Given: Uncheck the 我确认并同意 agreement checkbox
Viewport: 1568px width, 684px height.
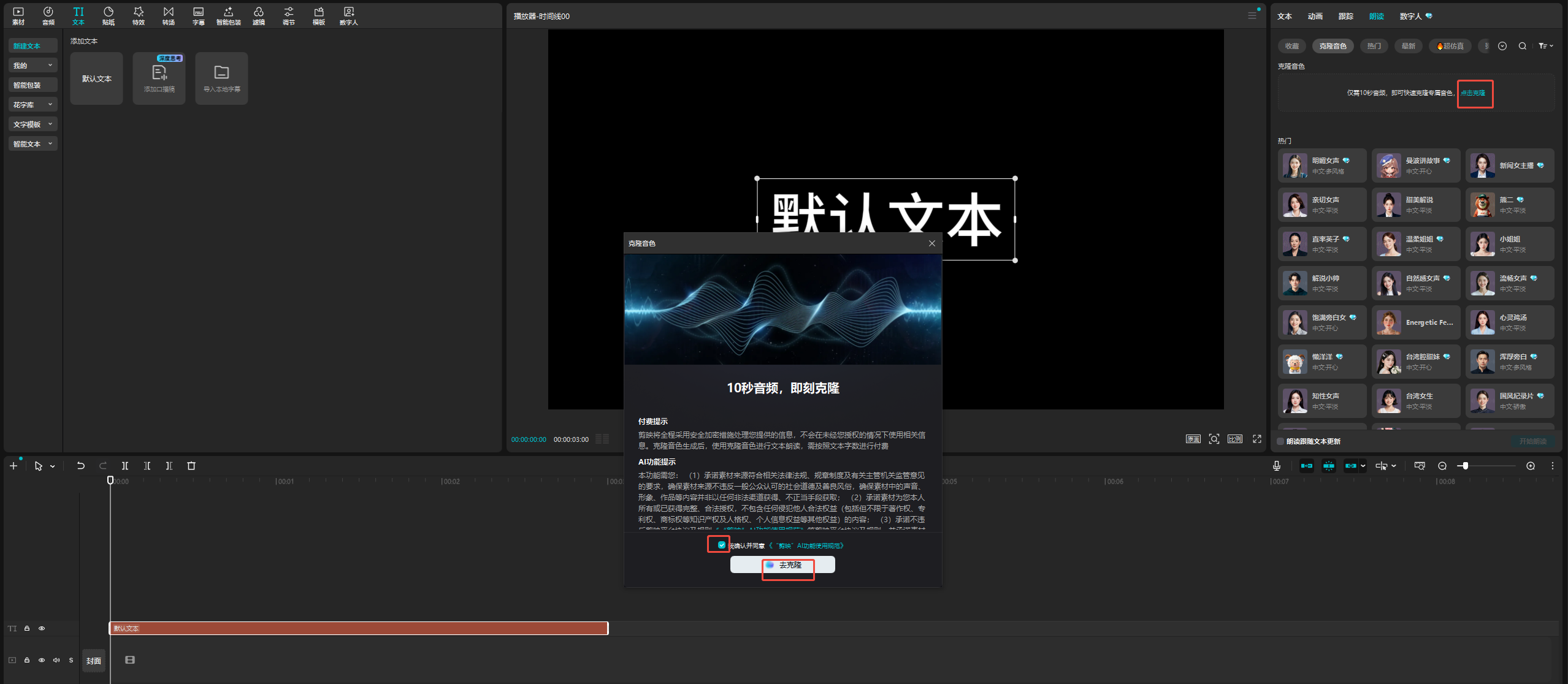Looking at the screenshot, I should point(722,545).
